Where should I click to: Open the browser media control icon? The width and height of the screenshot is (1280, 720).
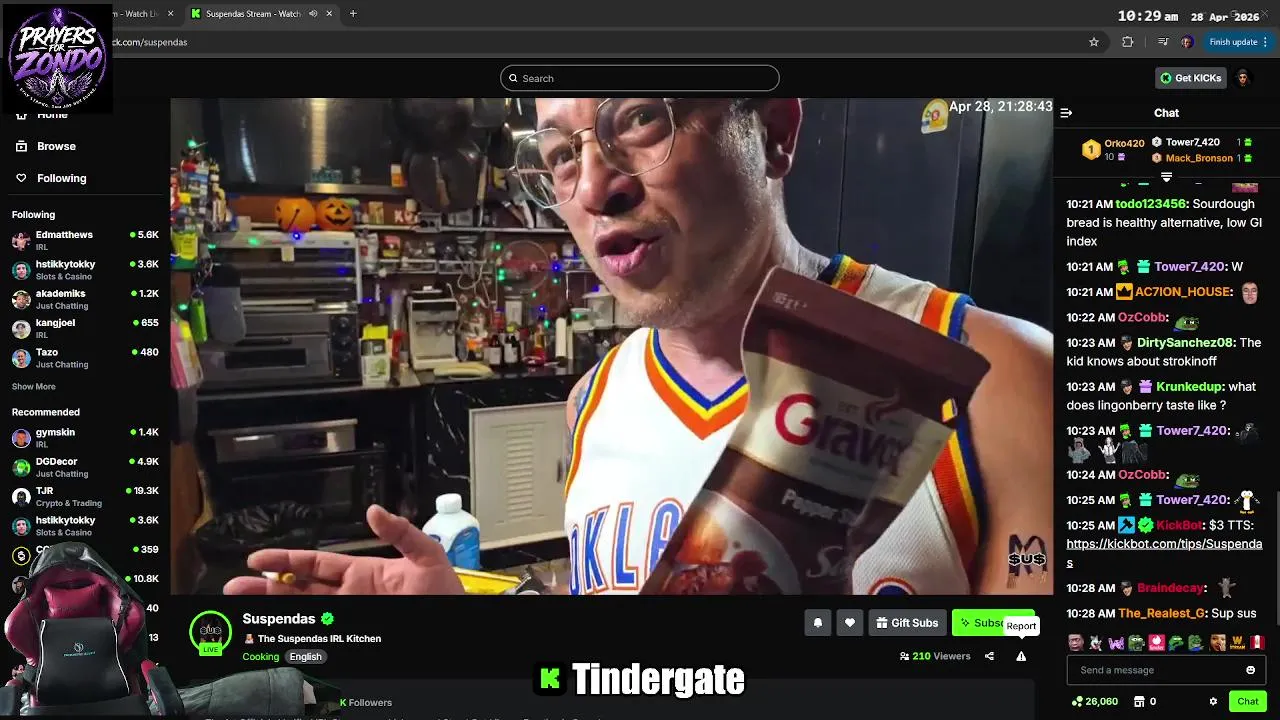point(1162,42)
